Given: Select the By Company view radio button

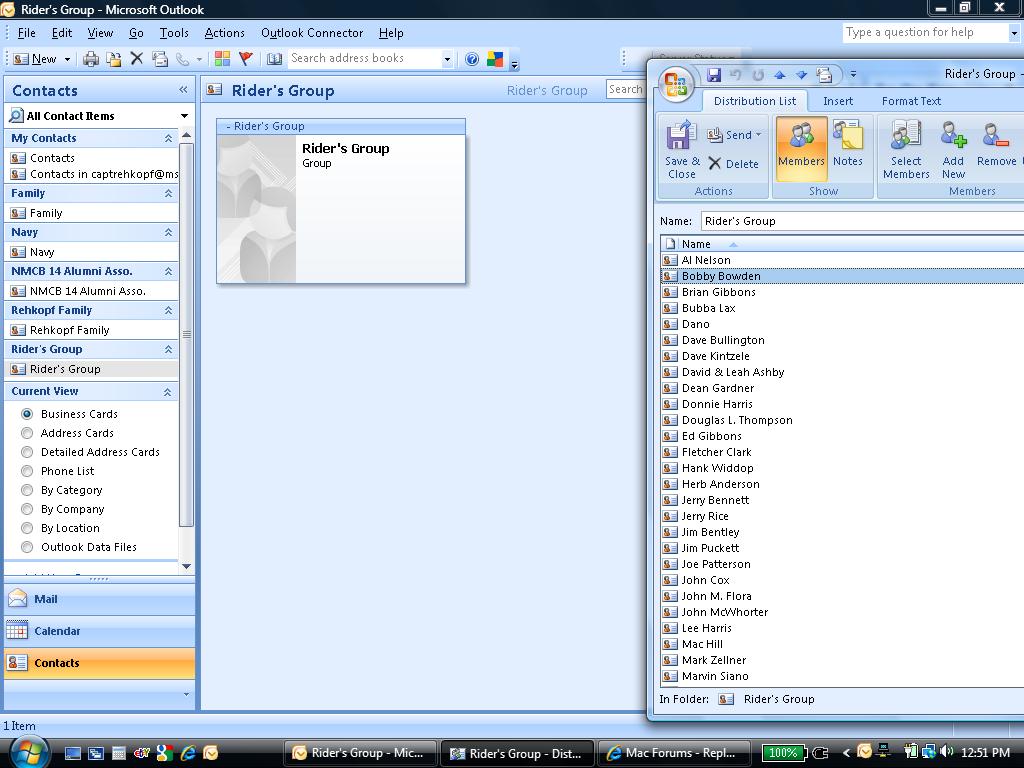Looking at the screenshot, I should coord(27,509).
